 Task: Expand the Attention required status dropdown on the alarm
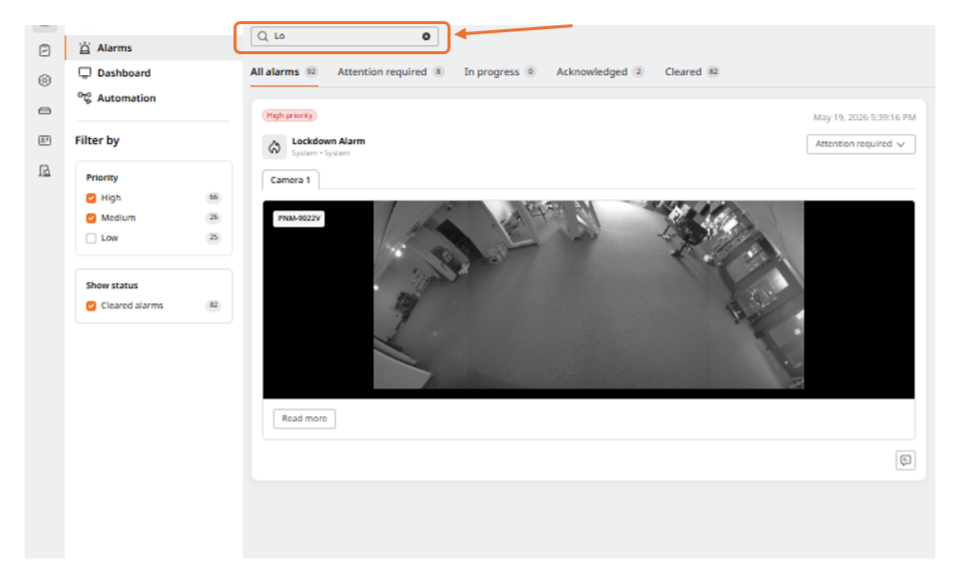(x=861, y=144)
